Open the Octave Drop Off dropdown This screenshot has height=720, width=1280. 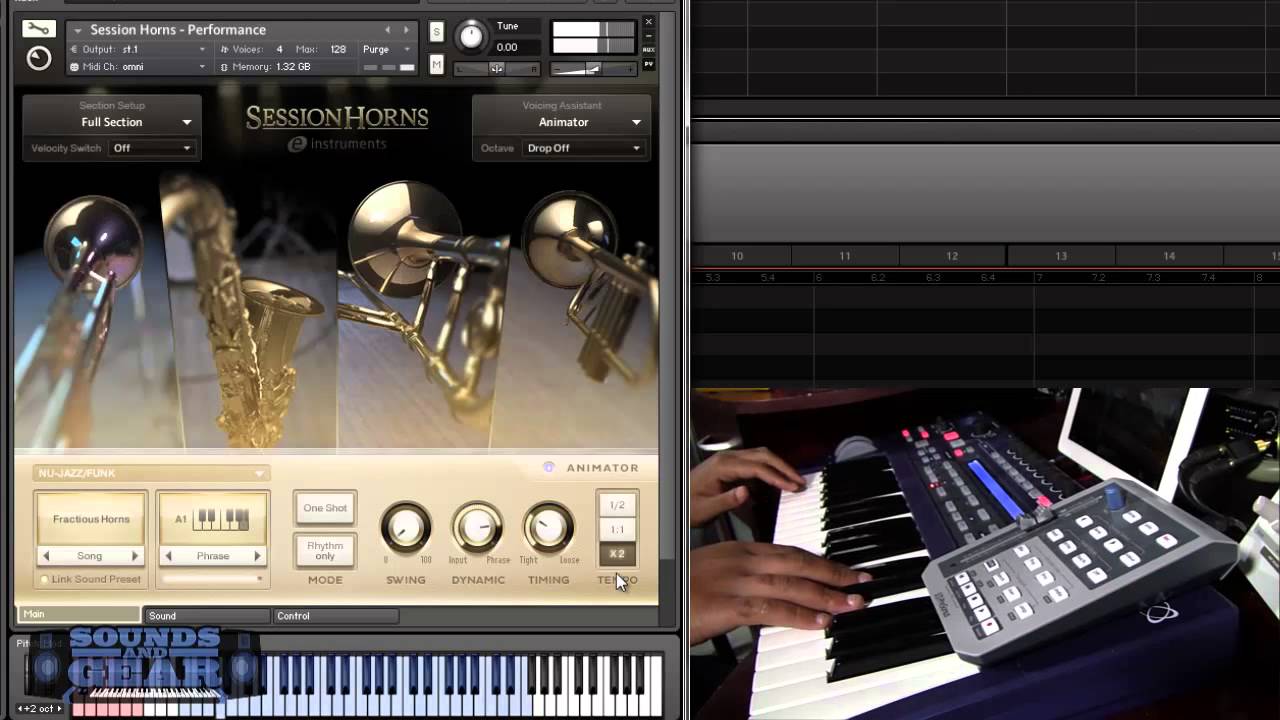[x=583, y=148]
